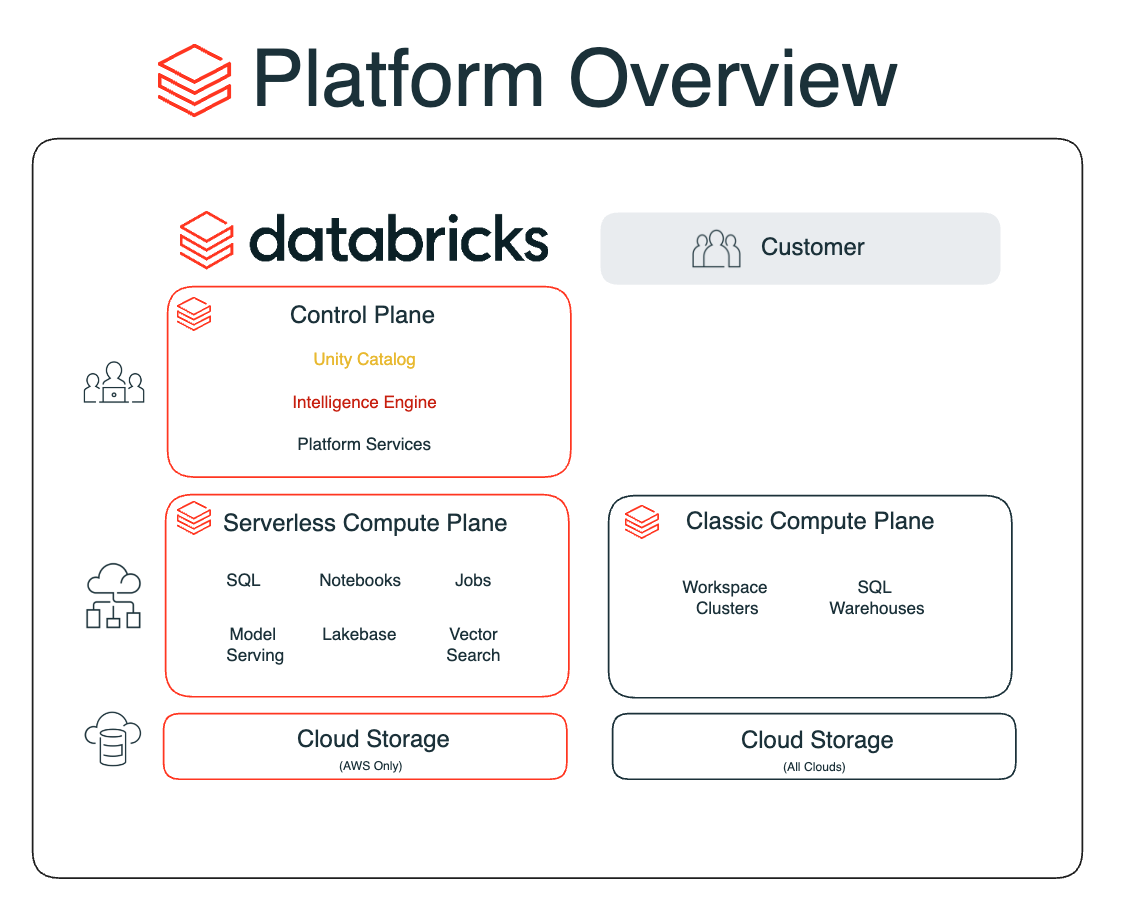Click the Platform Services label
1124x910 pixels.
364,444
